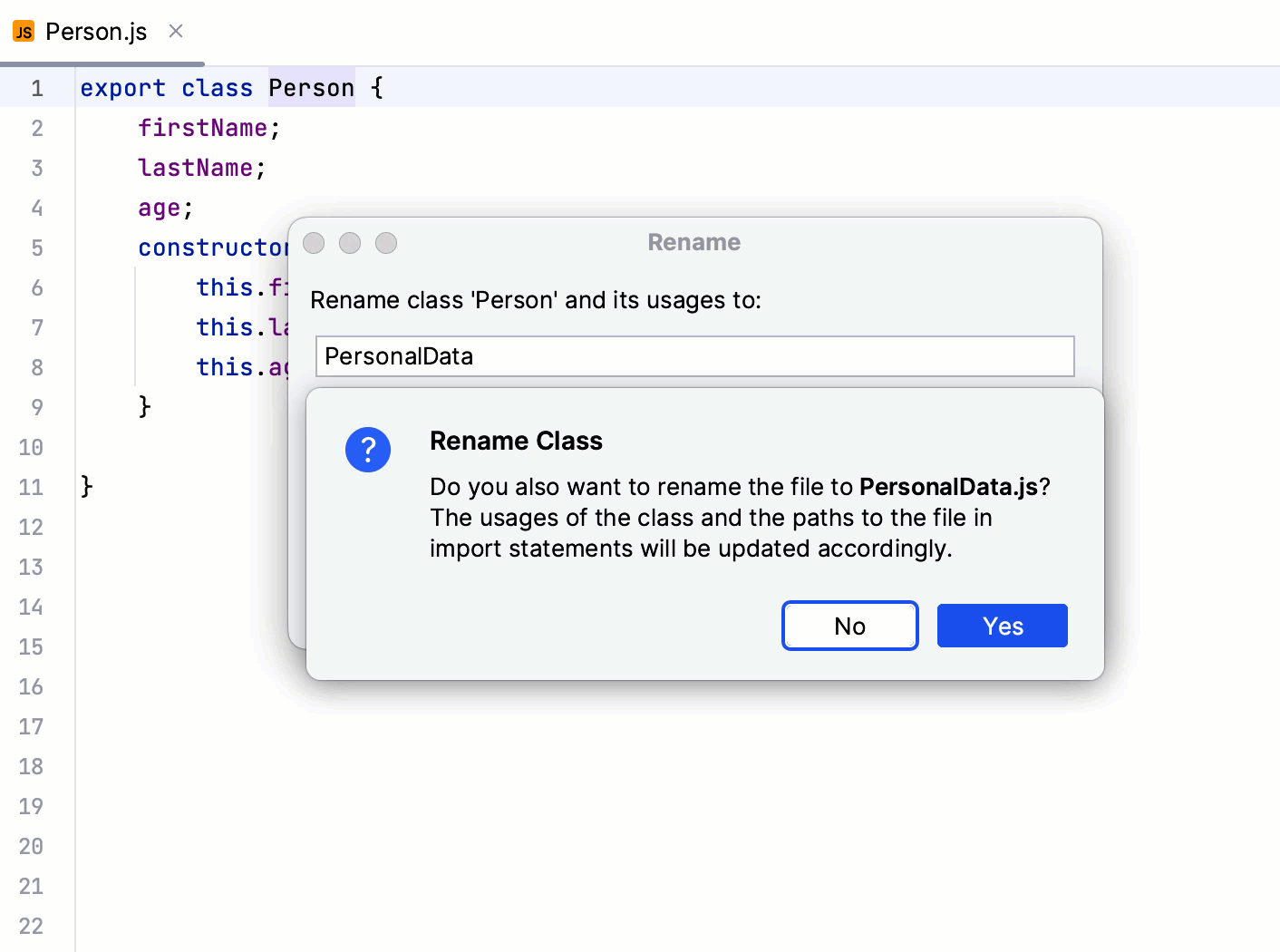Click the export keyword in the editor

click(123, 87)
